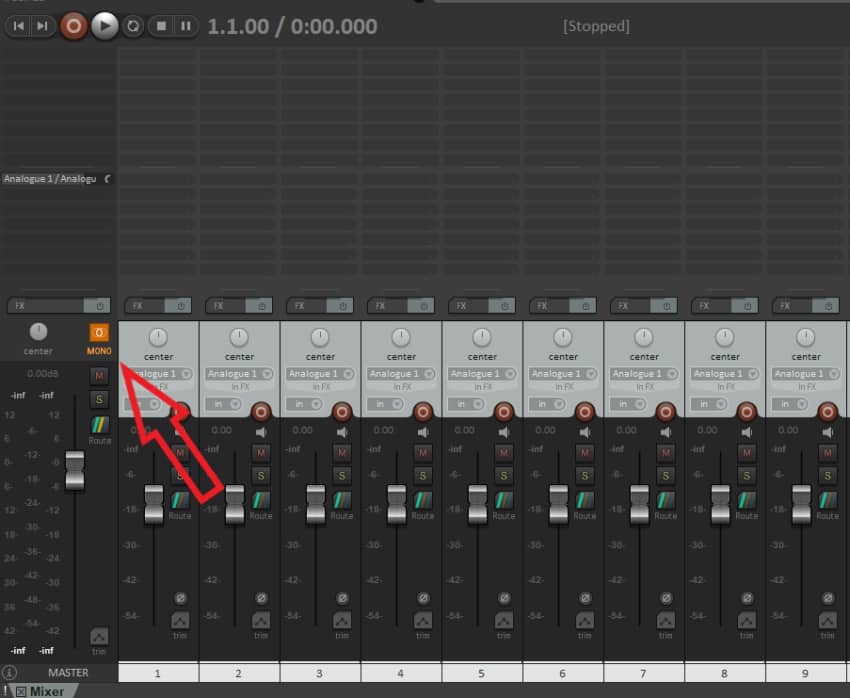This screenshot has width=850, height=698.
Task: Click the transport Record button
Action: coord(73,26)
